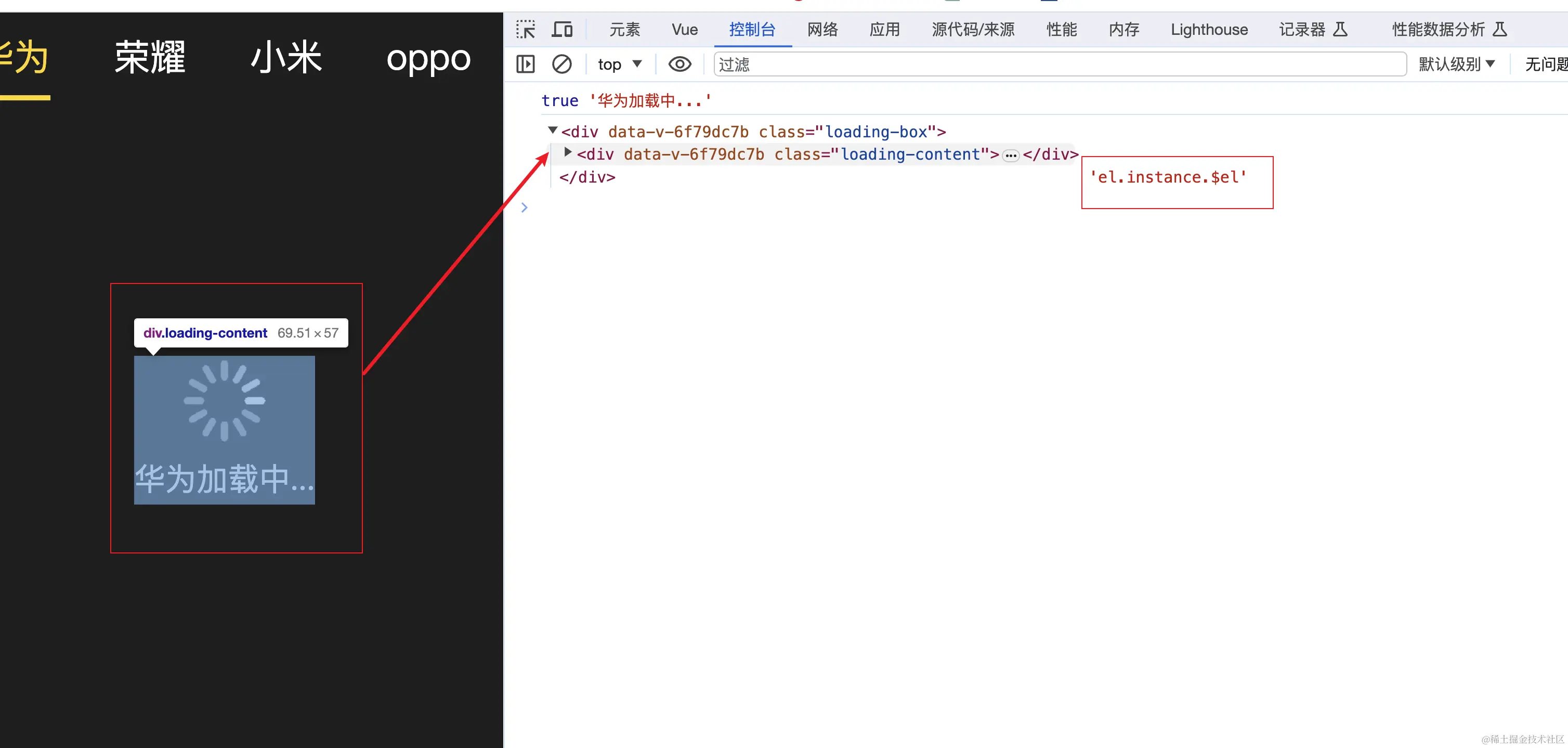The width and height of the screenshot is (1568, 748).
Task: Click the loading spinner on the page
Action: pyautogui.click(x=225, y=400)
